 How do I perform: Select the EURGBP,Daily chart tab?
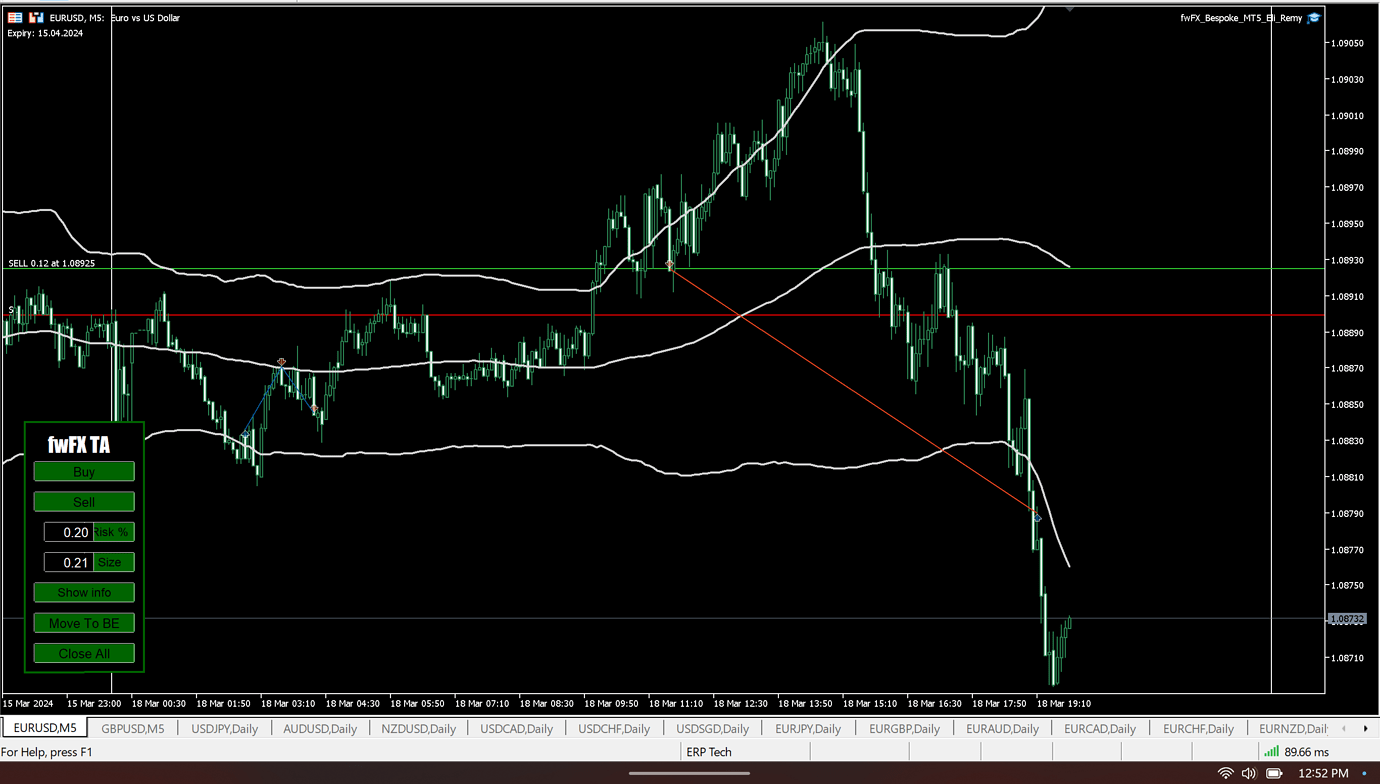click(x=904, y=728)
